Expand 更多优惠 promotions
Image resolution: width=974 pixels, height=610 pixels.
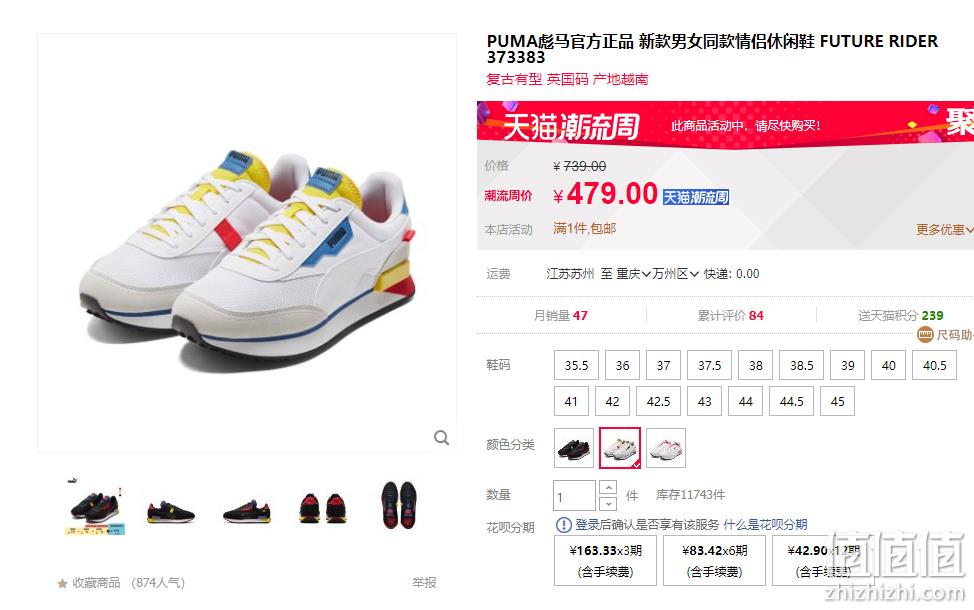tap(944, 230)
